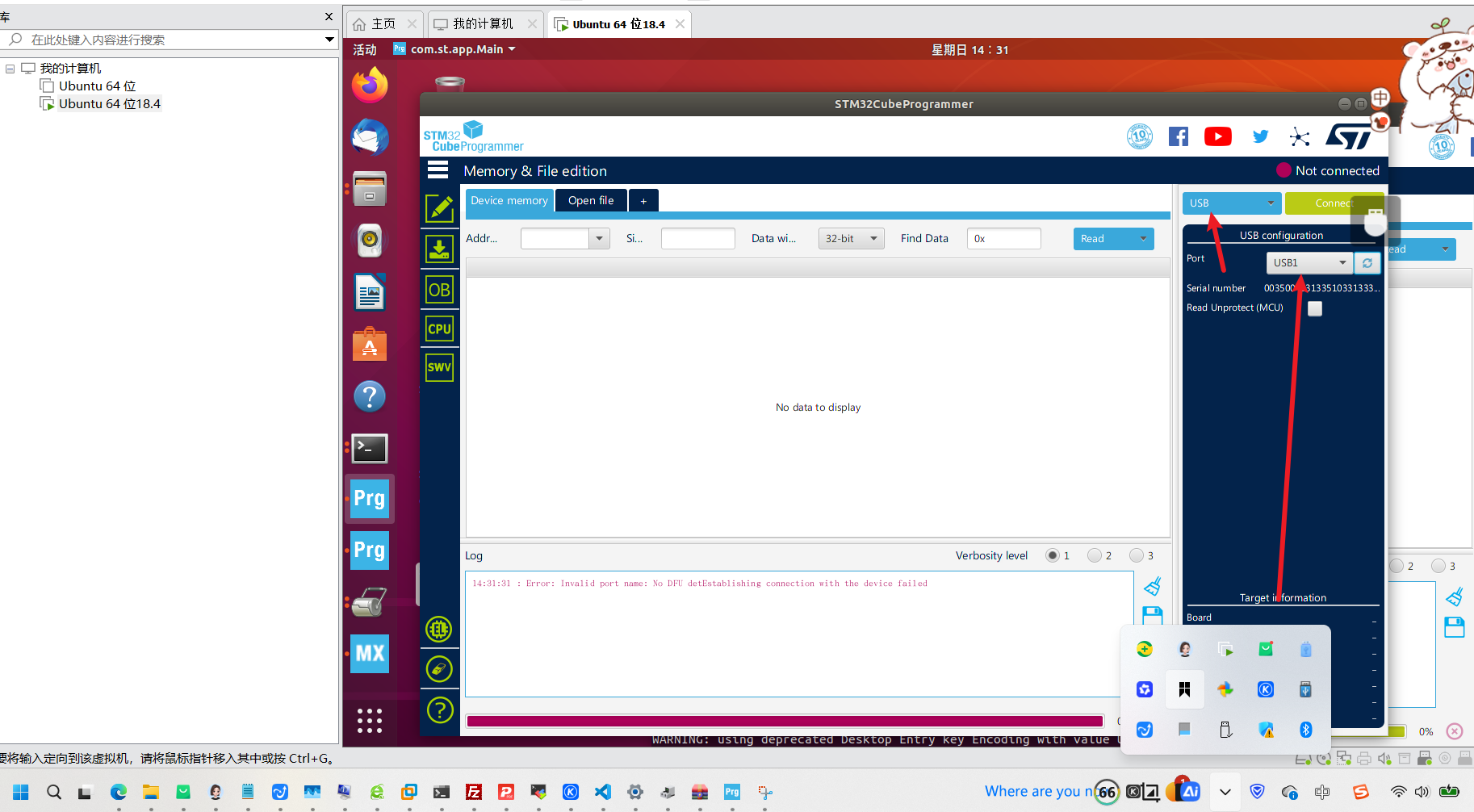Open the address dropdown arrow
Image resolution: width=1474 pixels, height=812 pixels.
(599, 238)
